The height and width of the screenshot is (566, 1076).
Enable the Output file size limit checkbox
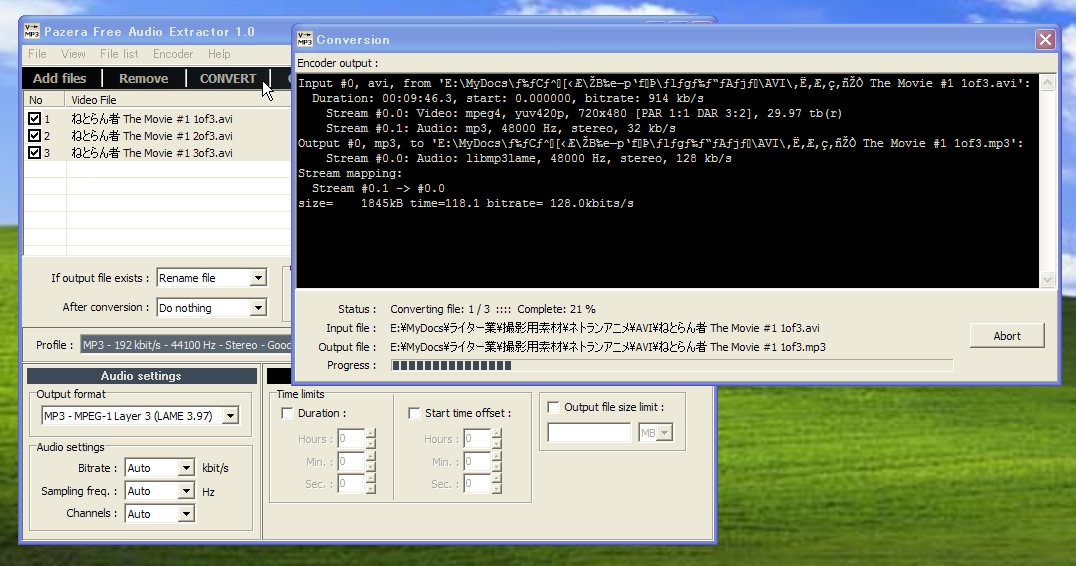553,407
